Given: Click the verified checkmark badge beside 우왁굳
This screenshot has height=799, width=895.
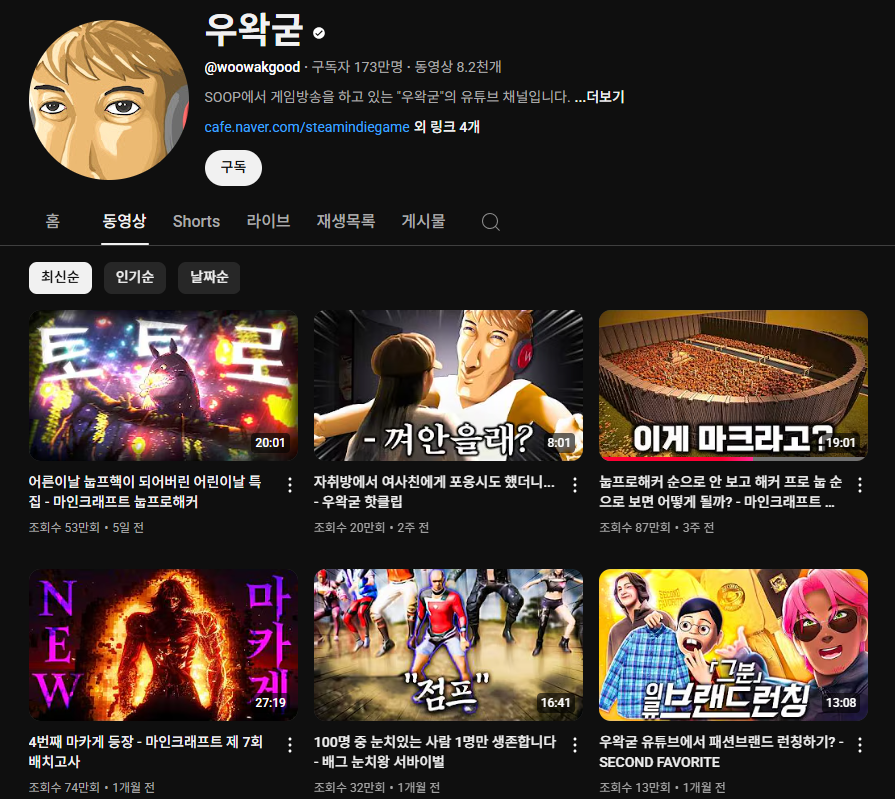Looking at the screenshot, I should tap(319, 33).
